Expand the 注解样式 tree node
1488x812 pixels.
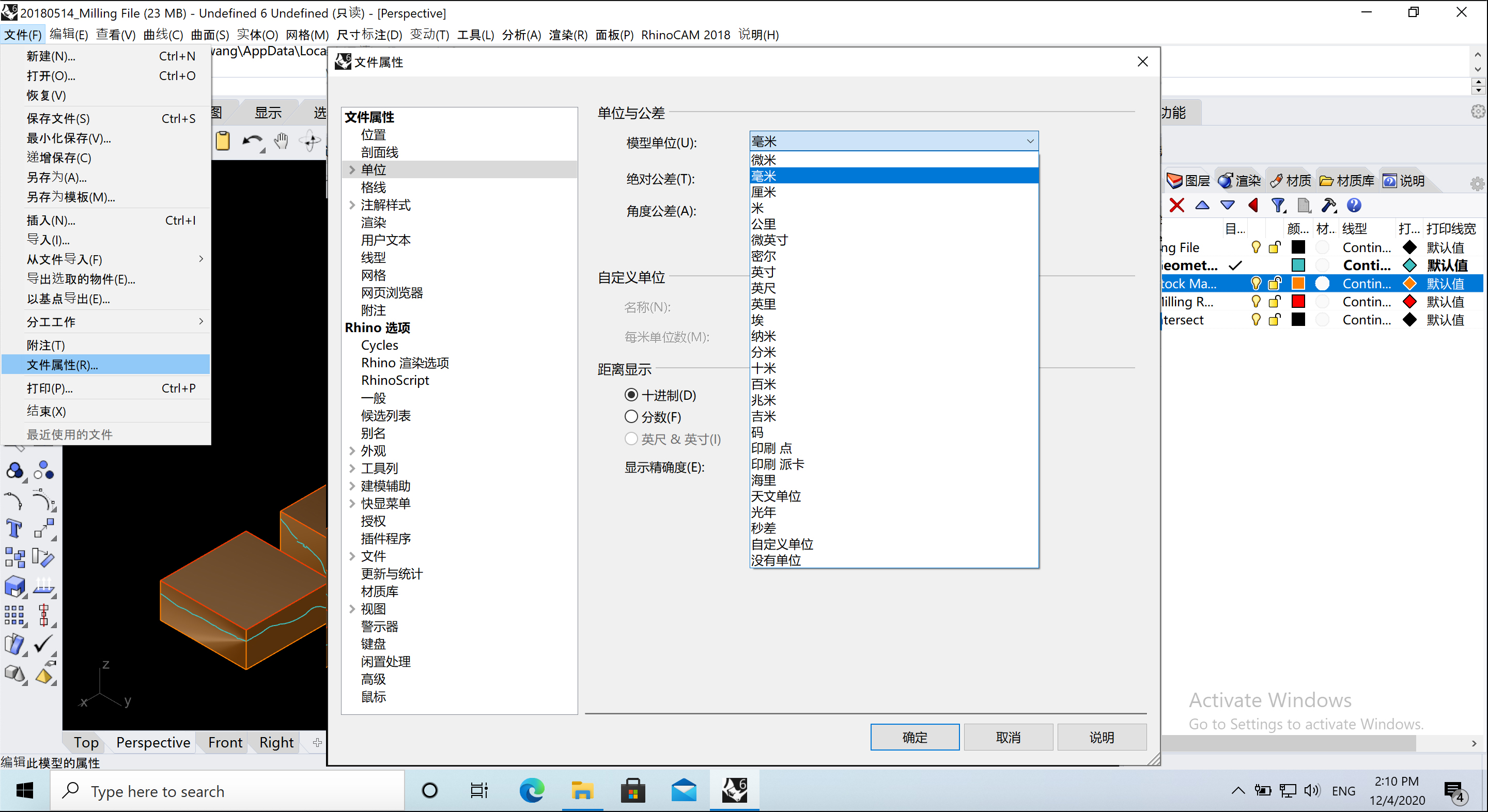[352, 205]
